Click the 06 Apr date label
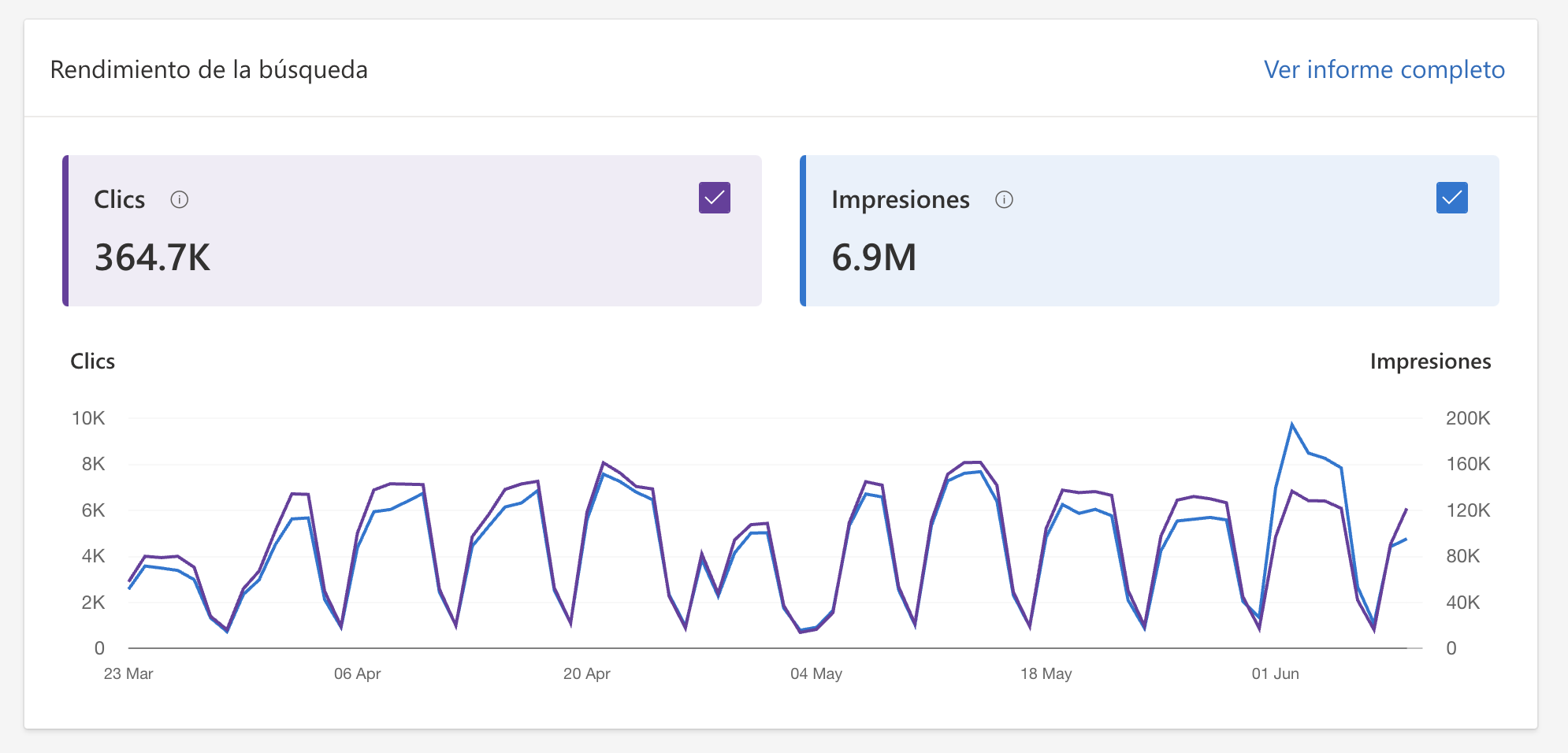1568x753 pixels. point(358,673)
